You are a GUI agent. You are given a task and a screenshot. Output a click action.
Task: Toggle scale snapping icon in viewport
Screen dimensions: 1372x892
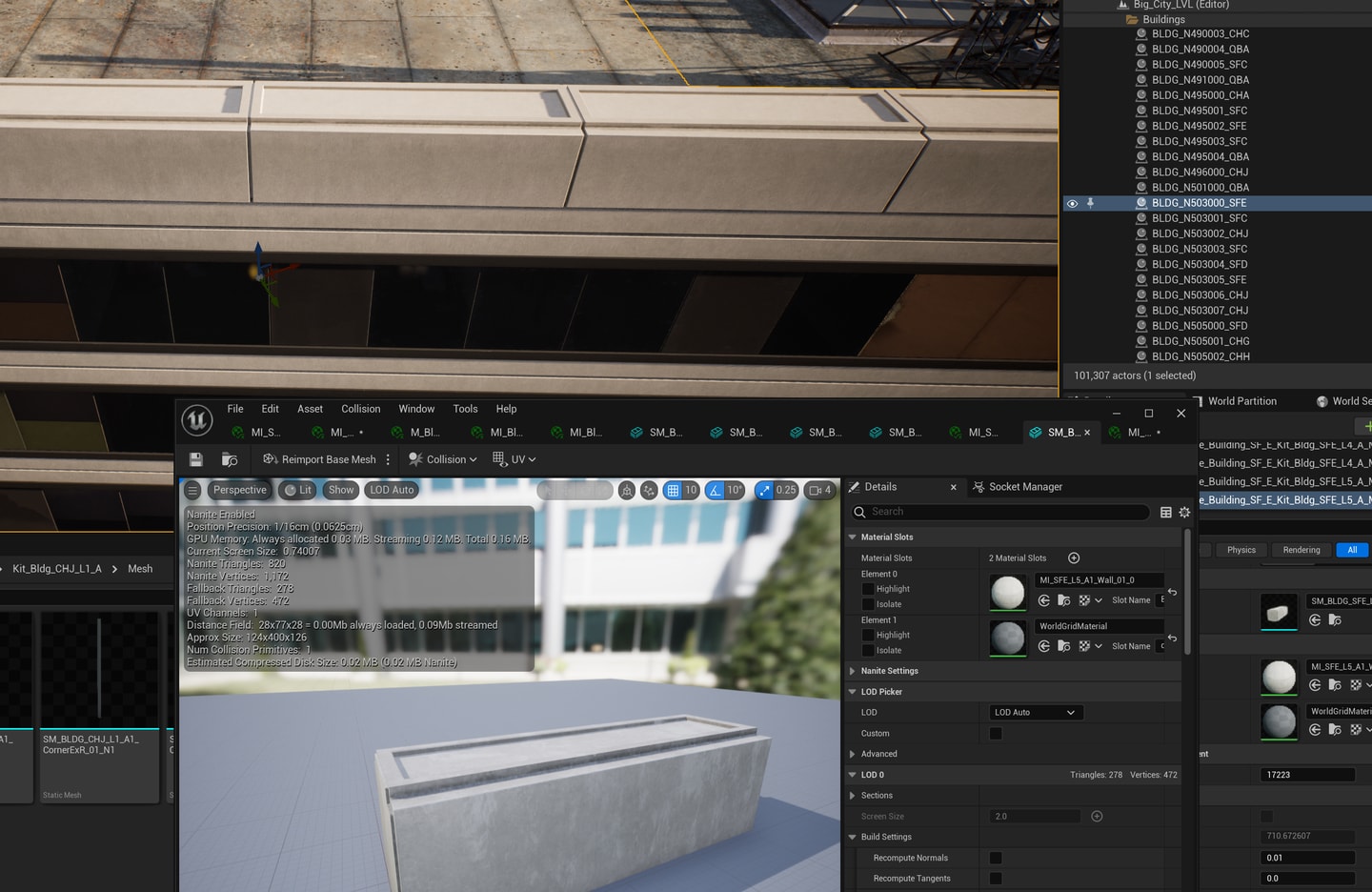[x=764, y=490]
